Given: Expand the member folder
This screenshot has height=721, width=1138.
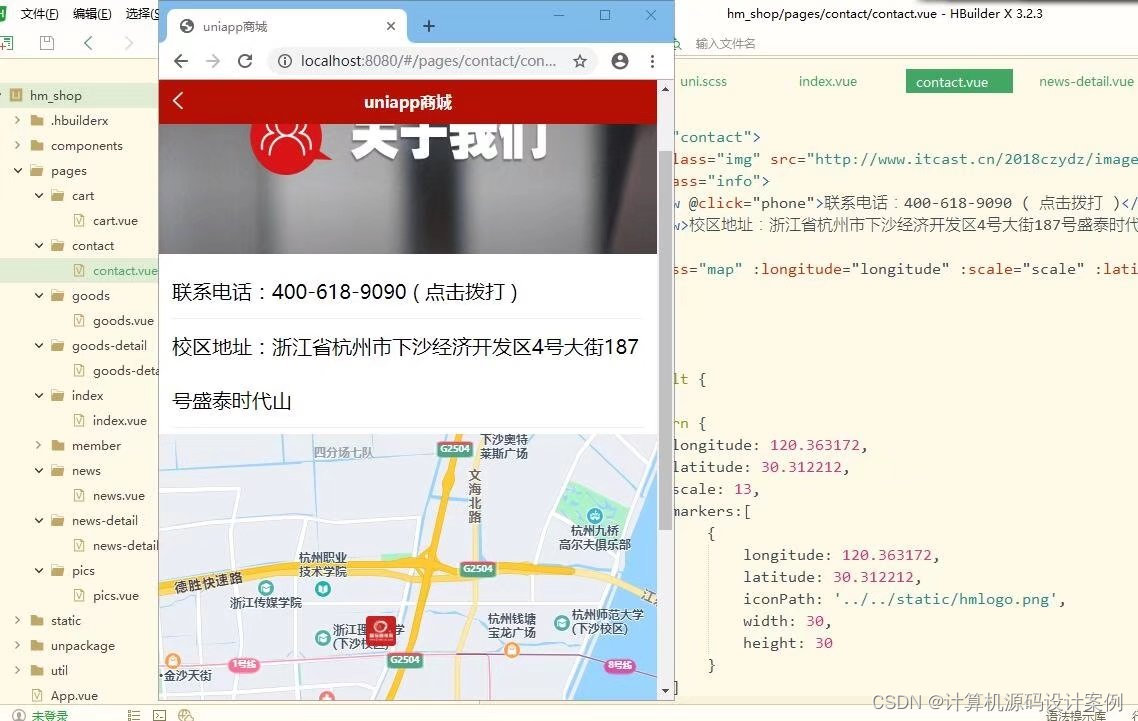Looking at the screenshot, I should [x=38, y=445].
